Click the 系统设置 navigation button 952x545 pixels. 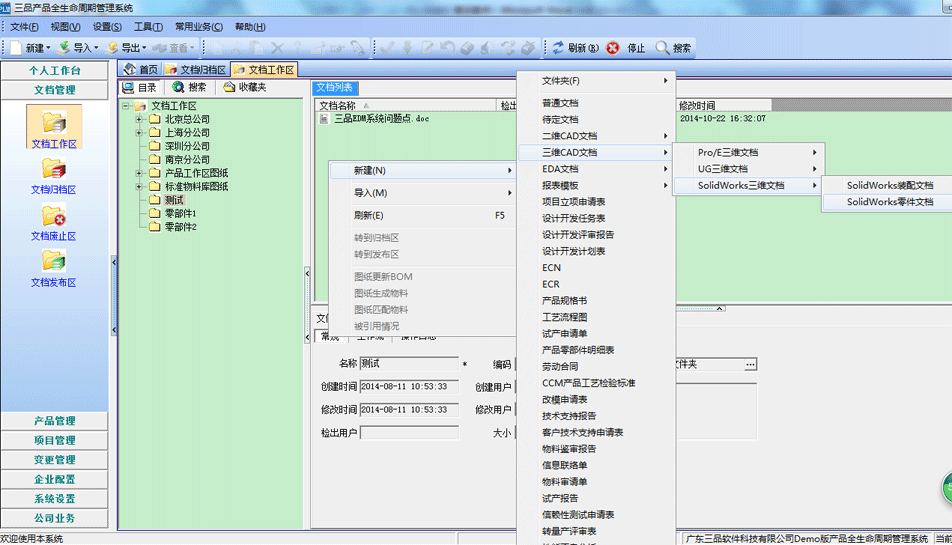pyautogui.click(x=54, y=499)
